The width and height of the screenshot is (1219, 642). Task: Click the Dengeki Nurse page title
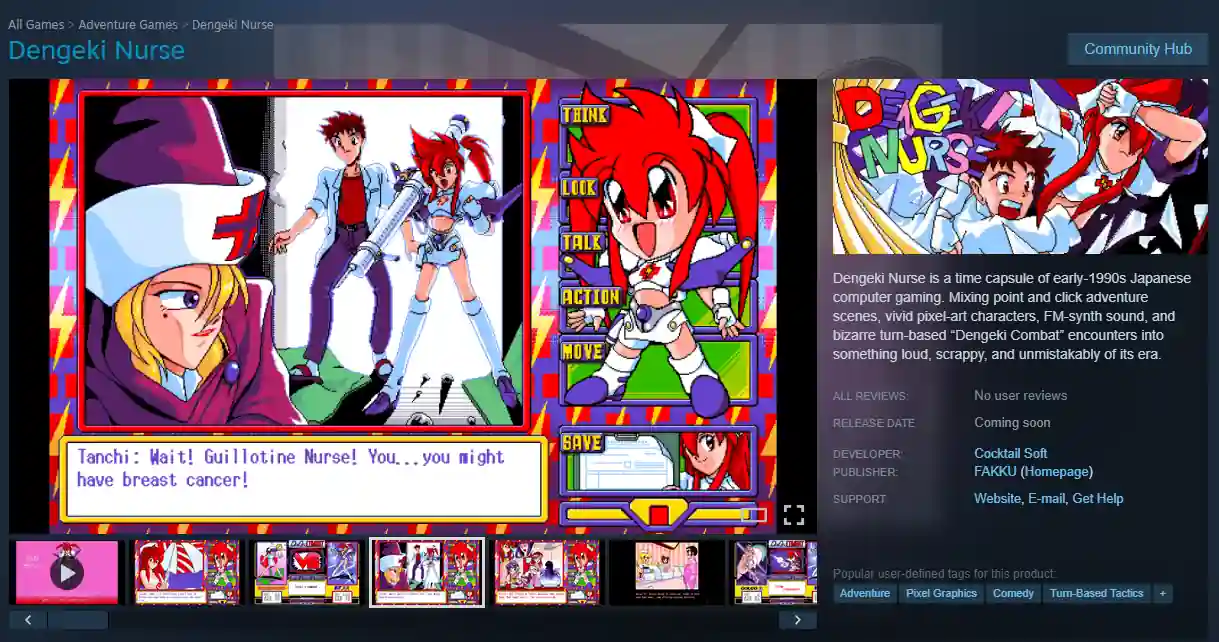pyautogui.click(x=97, y=50)
